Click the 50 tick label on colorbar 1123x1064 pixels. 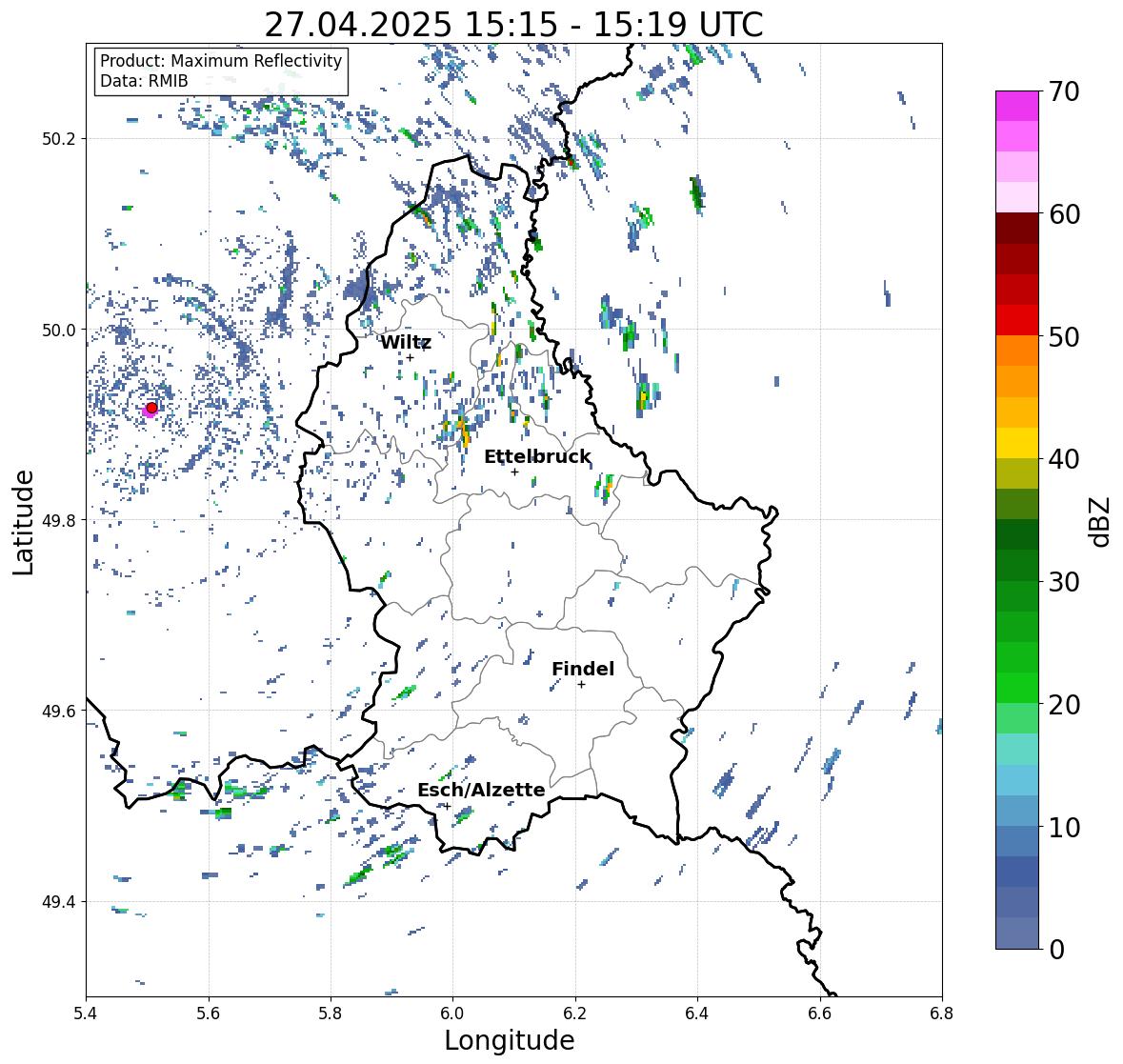tap(1064, 336)
